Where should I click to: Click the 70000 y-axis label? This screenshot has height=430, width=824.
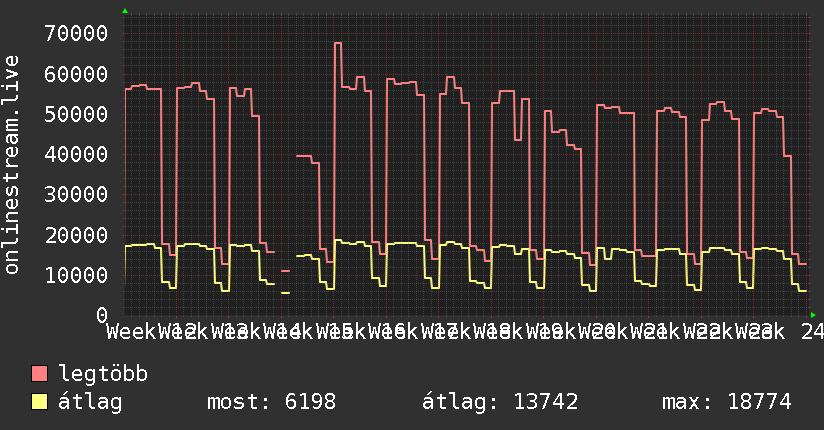click(76, 34)
